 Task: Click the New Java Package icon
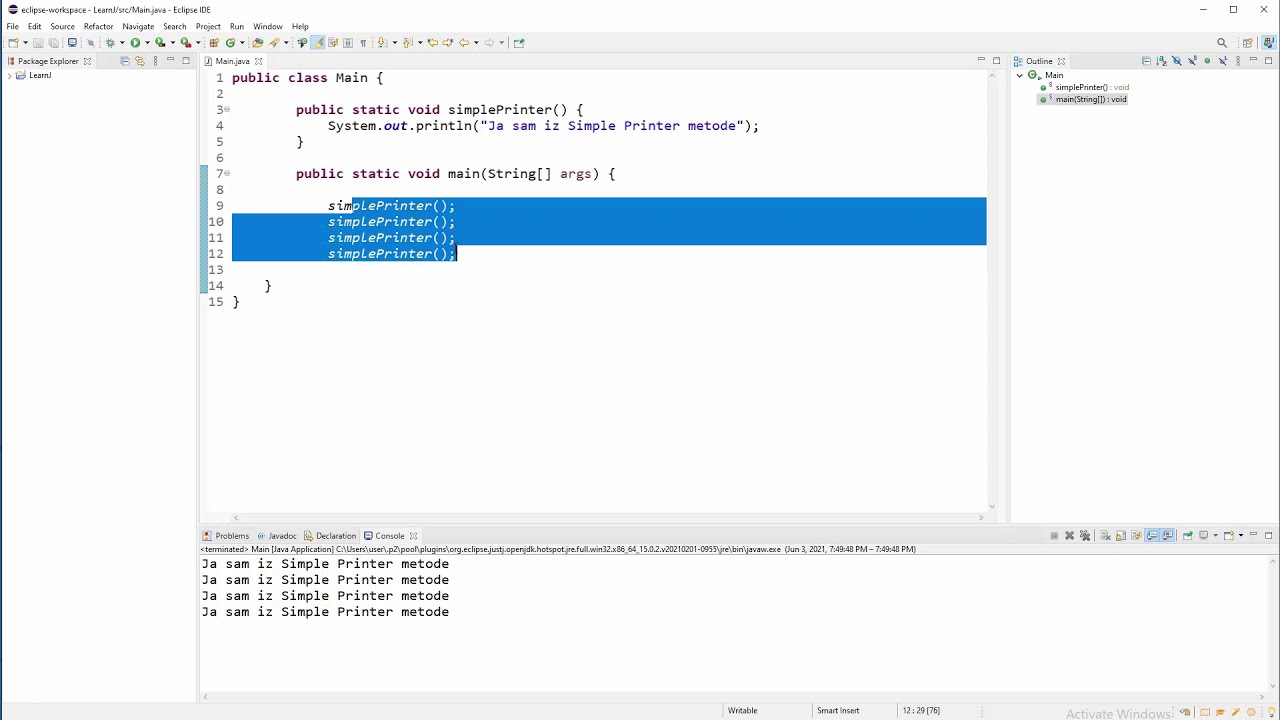coord(214,43)
